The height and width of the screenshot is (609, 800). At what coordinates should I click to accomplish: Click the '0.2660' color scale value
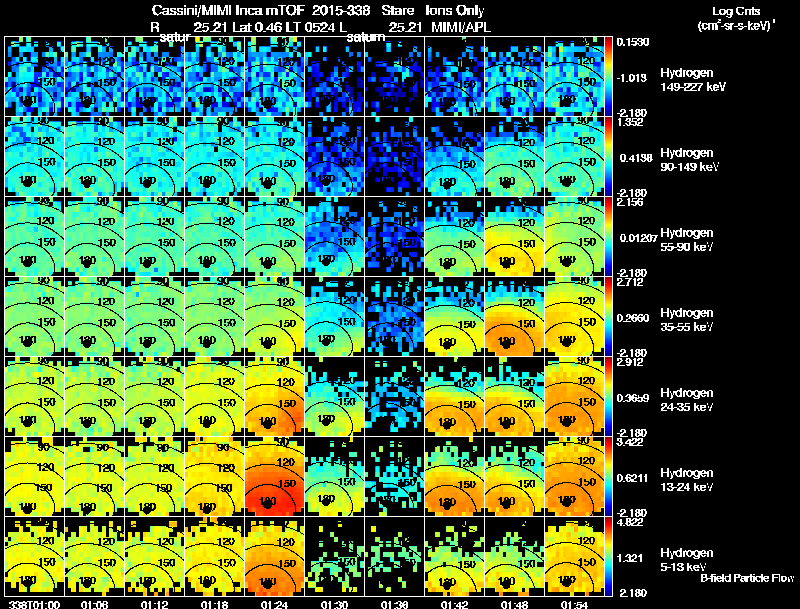633,318
